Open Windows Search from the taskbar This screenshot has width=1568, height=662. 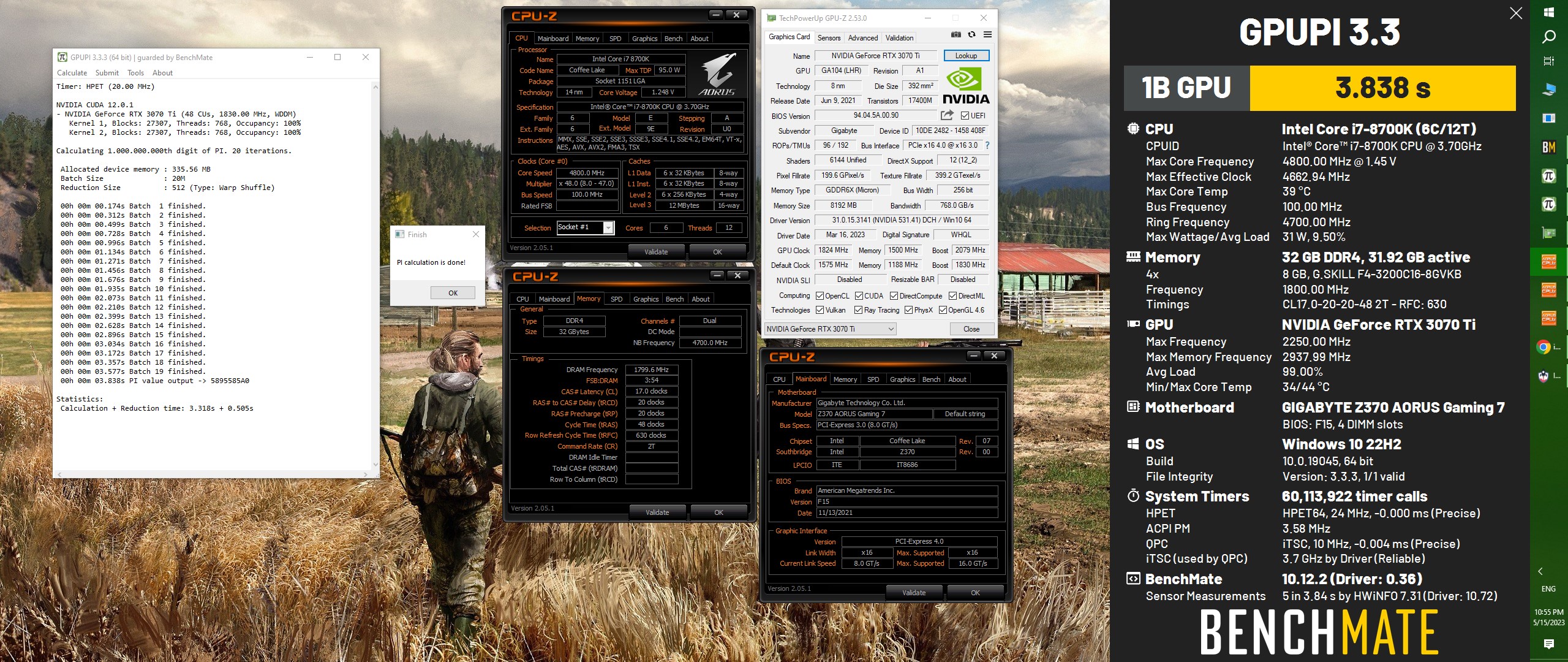(1549, 37)
